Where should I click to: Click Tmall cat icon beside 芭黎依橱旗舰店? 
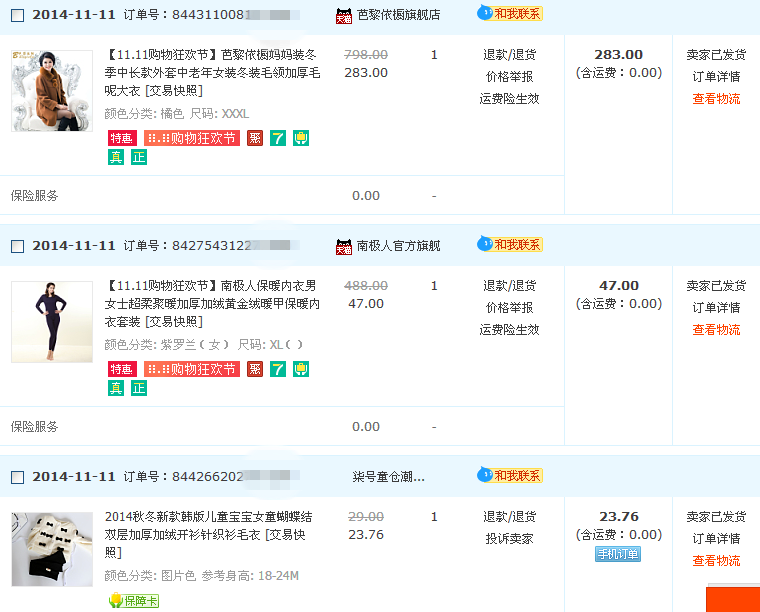[x=344, y=16]
